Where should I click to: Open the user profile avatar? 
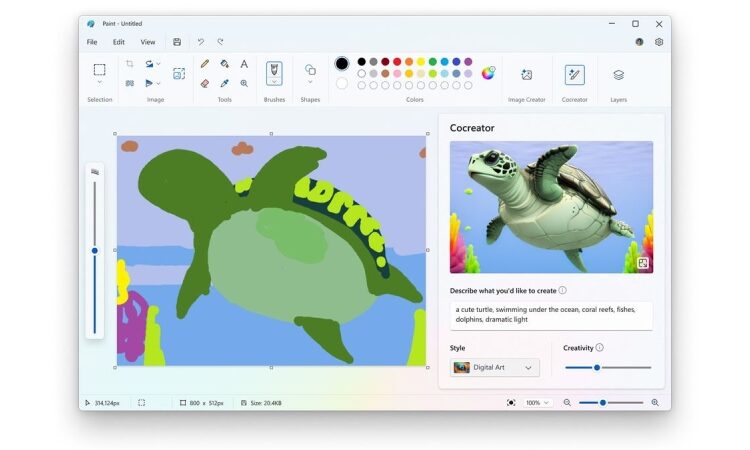point(640,42)
